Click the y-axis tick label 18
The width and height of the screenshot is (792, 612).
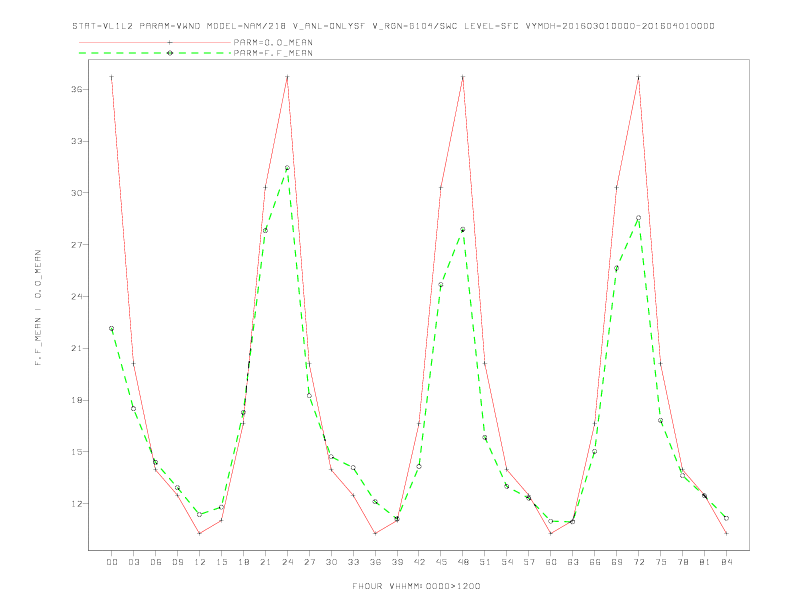point(77,400)
